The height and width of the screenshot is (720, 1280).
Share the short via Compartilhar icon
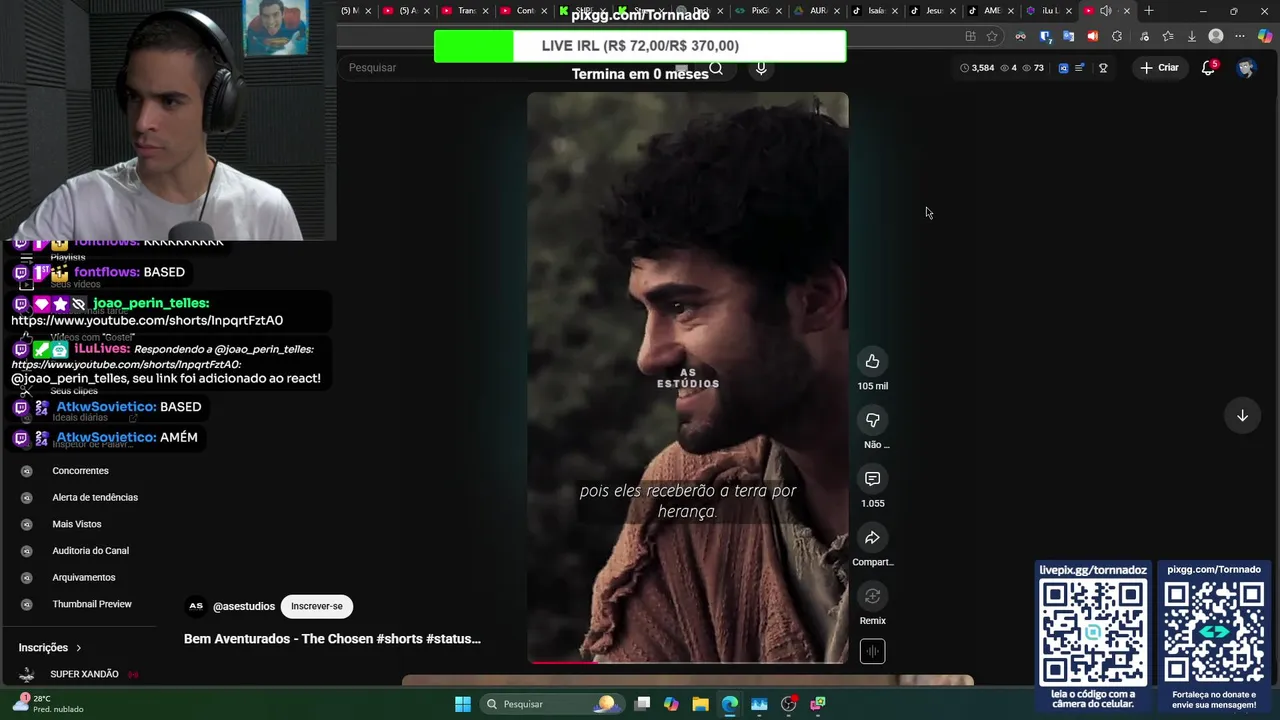(872, 538)
